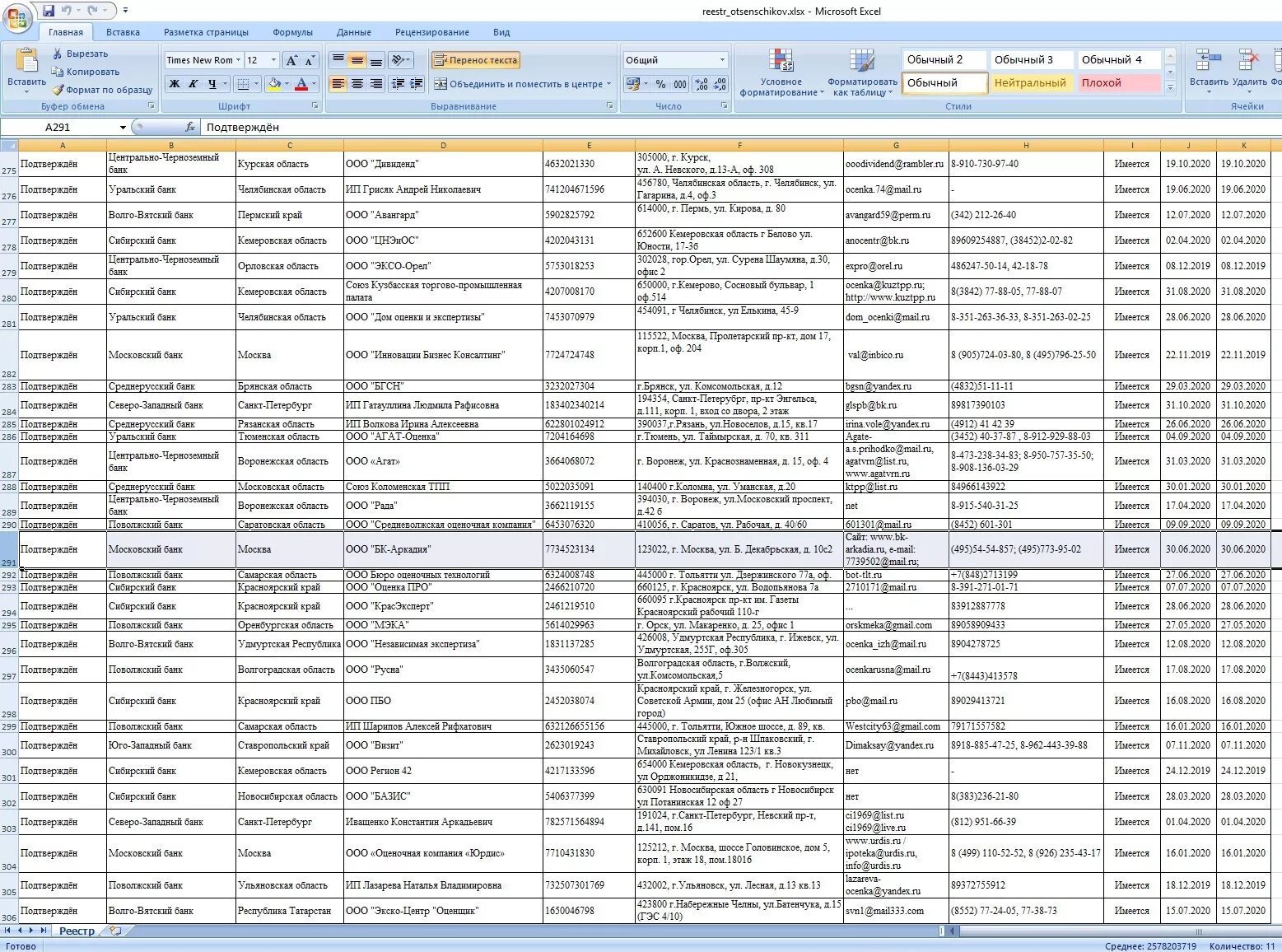Insert a new worksheet tab icon

(x=115, y=931)
